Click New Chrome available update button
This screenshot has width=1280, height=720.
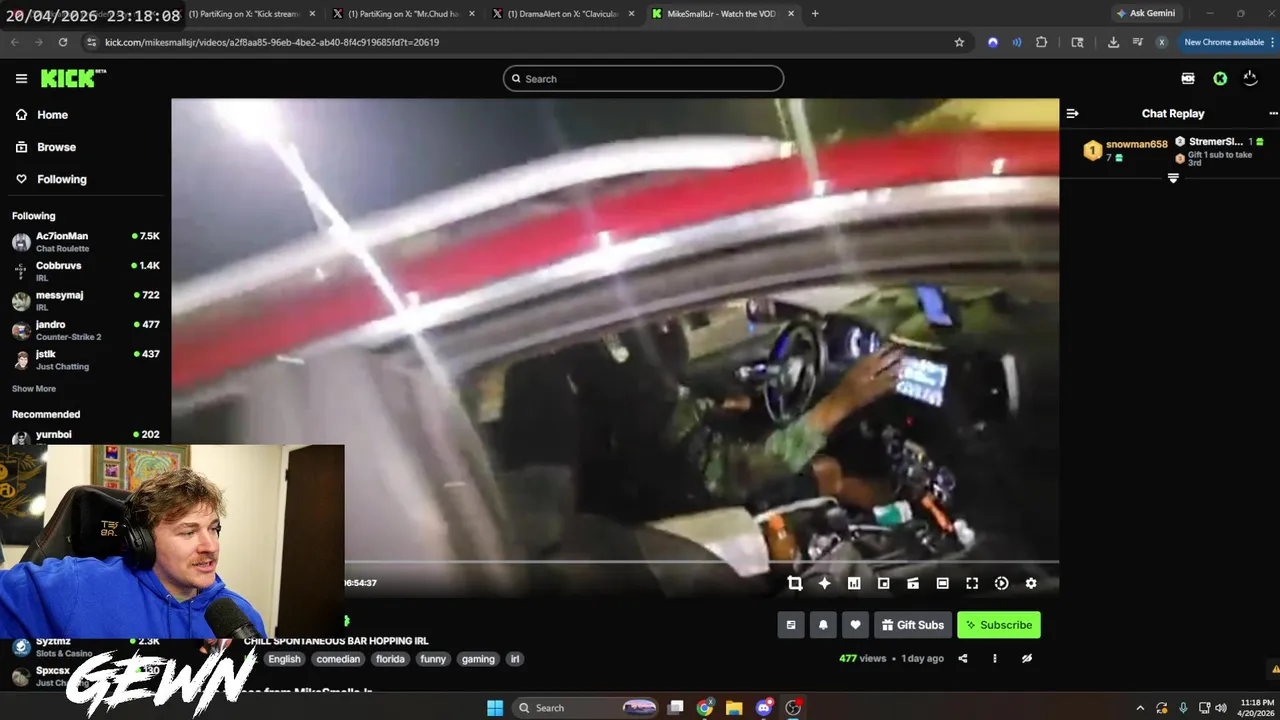point(1229,42)
